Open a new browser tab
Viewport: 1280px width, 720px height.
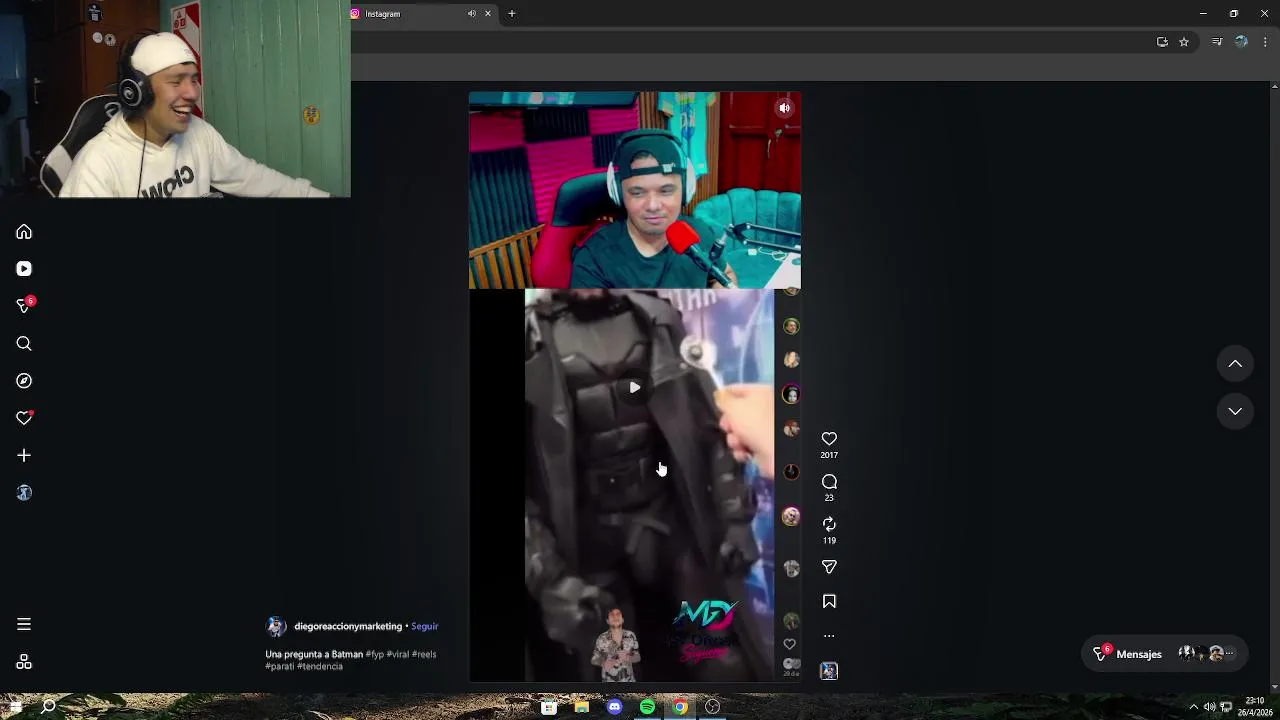point(512,14)
